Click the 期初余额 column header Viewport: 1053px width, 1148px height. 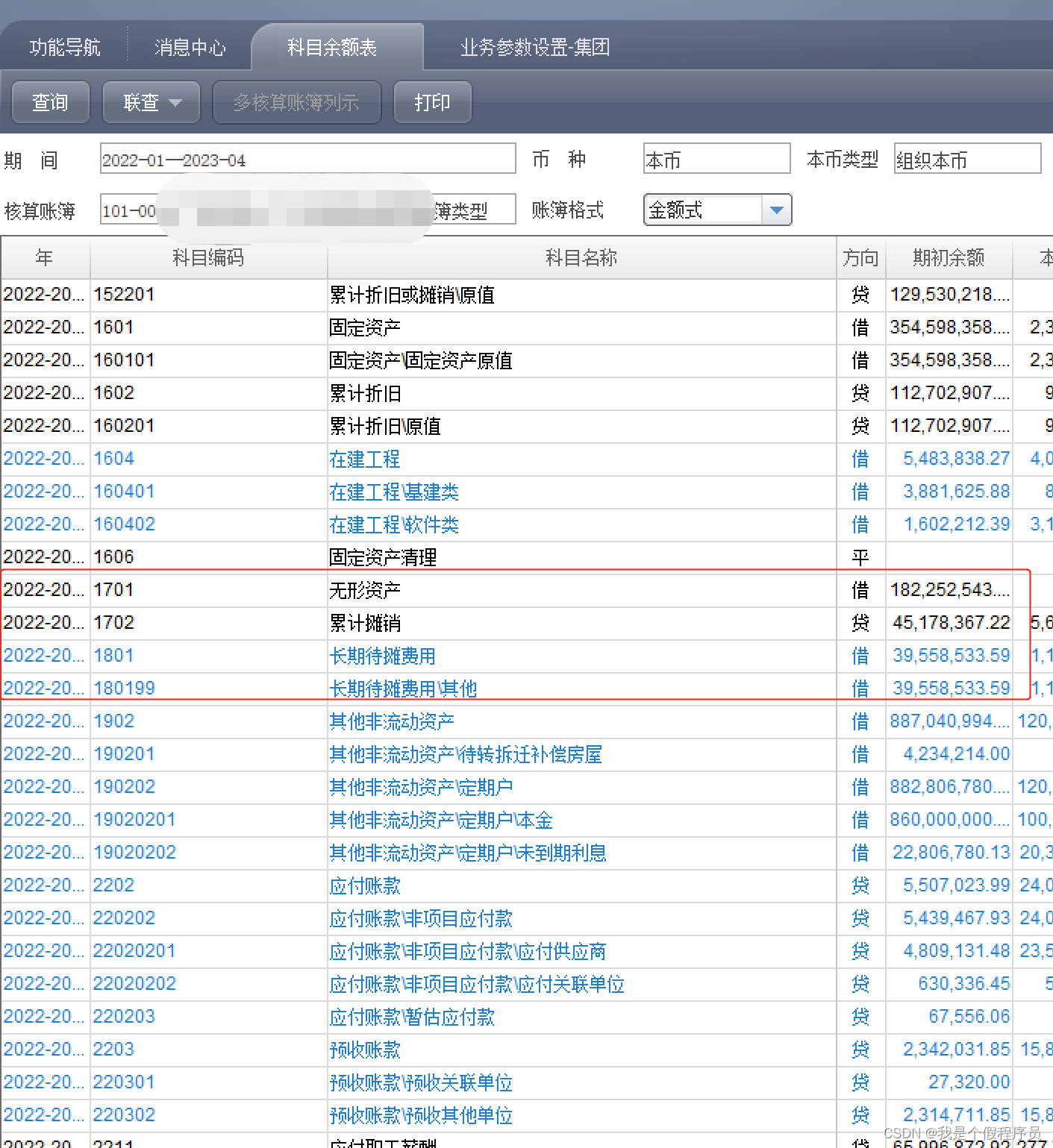(x=949, y=258)
